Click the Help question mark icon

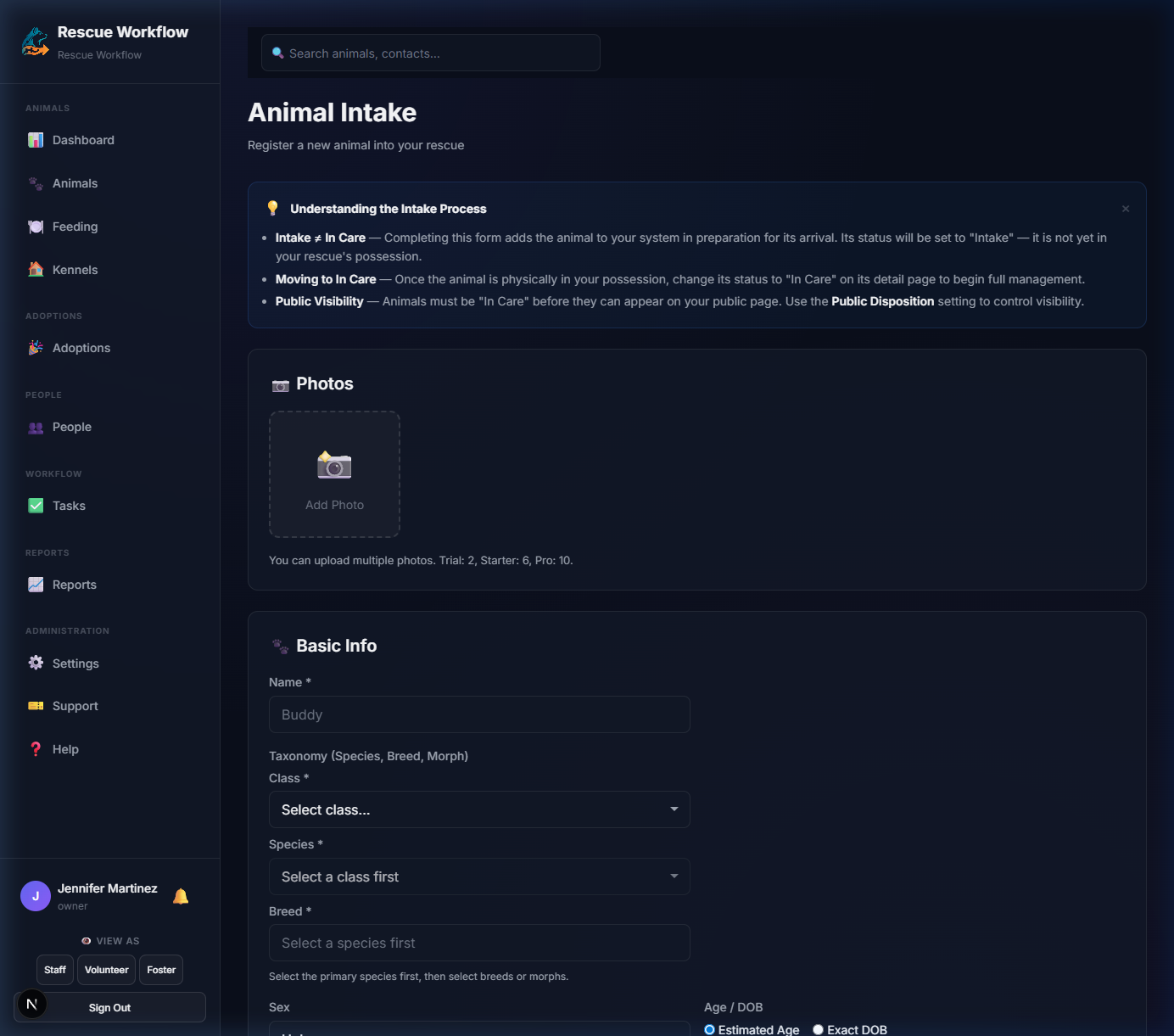(x=36, y=749)
